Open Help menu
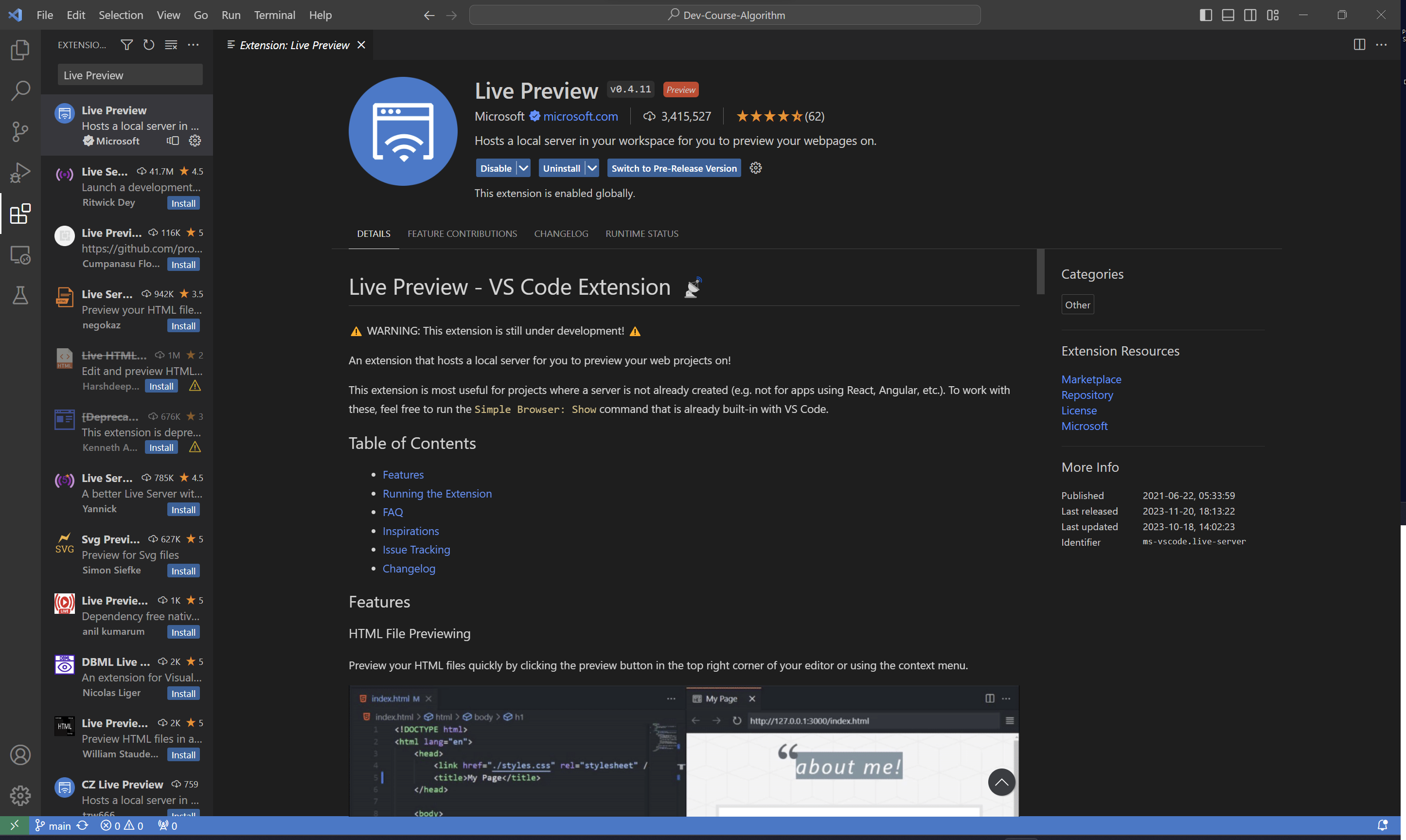The height and width of the screenshot is (840, 1406). point(320,15)
